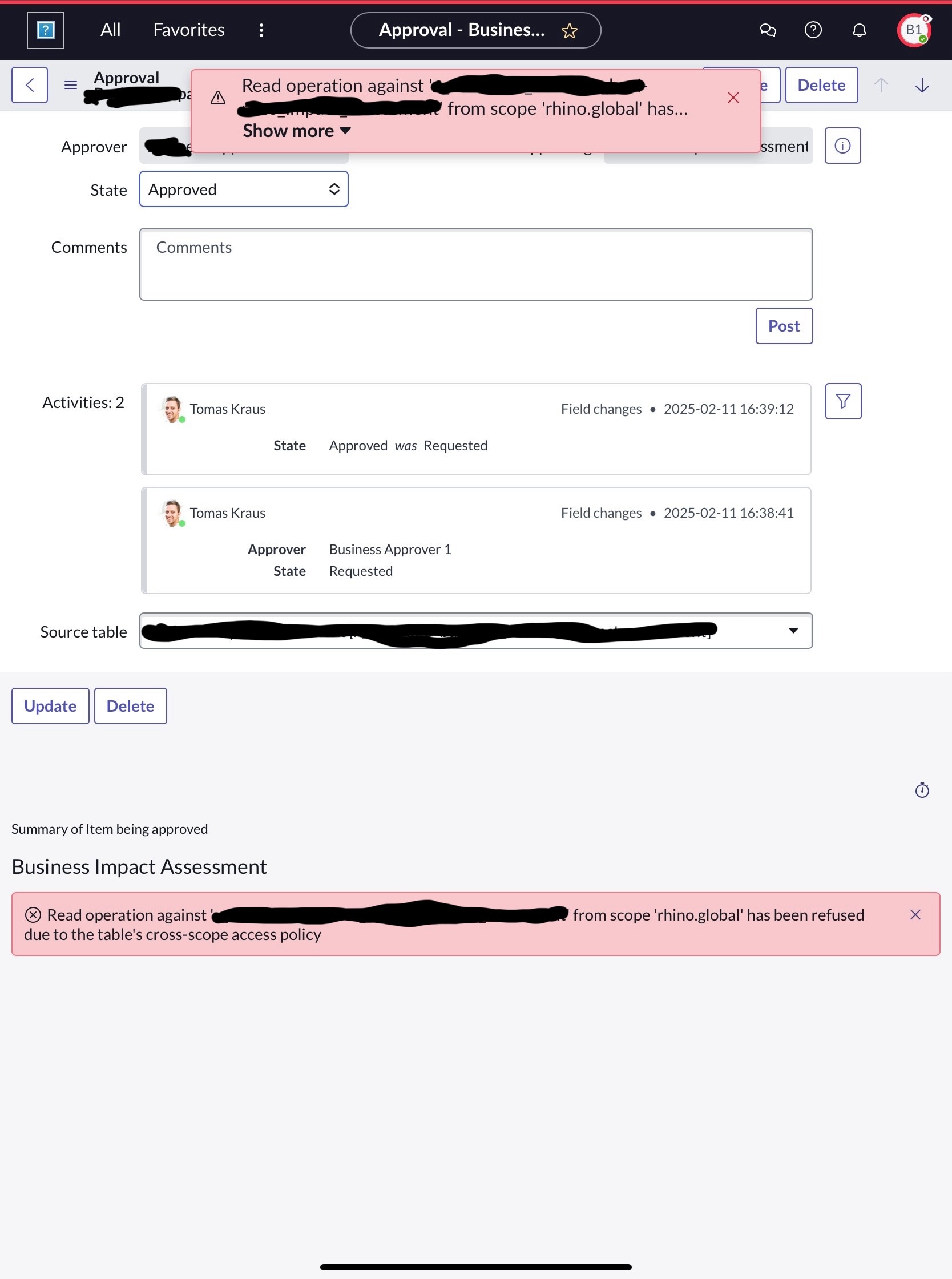952x1279 pixels.
Task: Open the response time stopwatch icon
Action: click(922, 790)
